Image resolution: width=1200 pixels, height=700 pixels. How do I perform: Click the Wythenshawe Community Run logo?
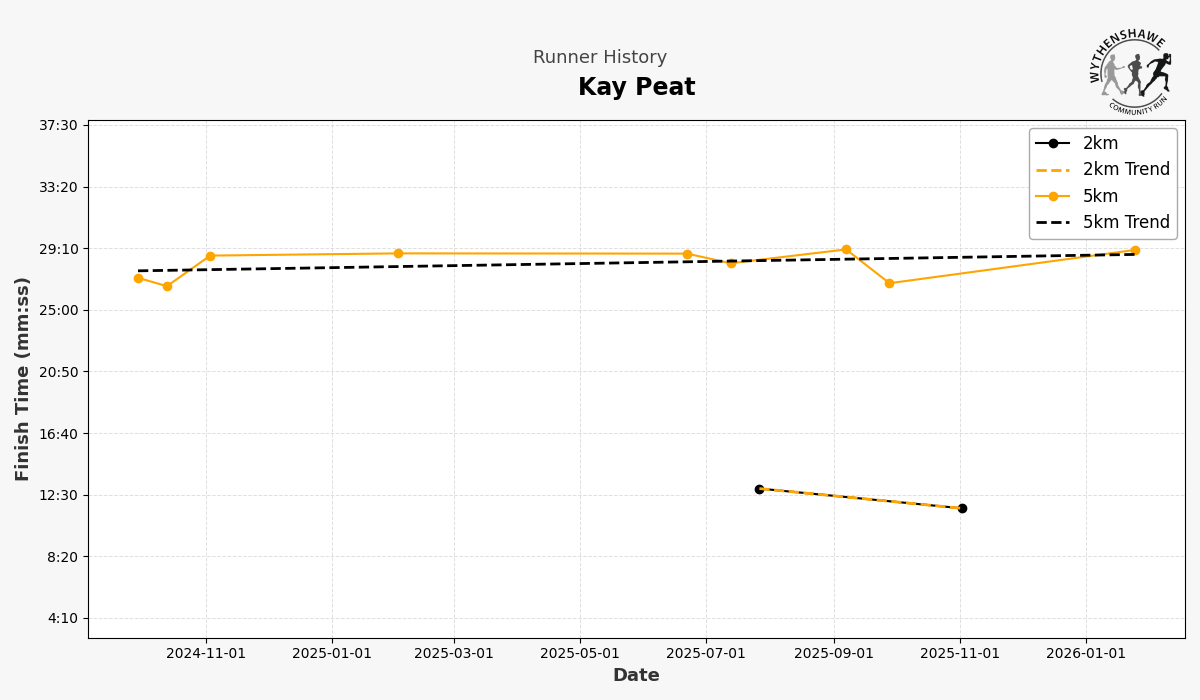click(1130, 70)
